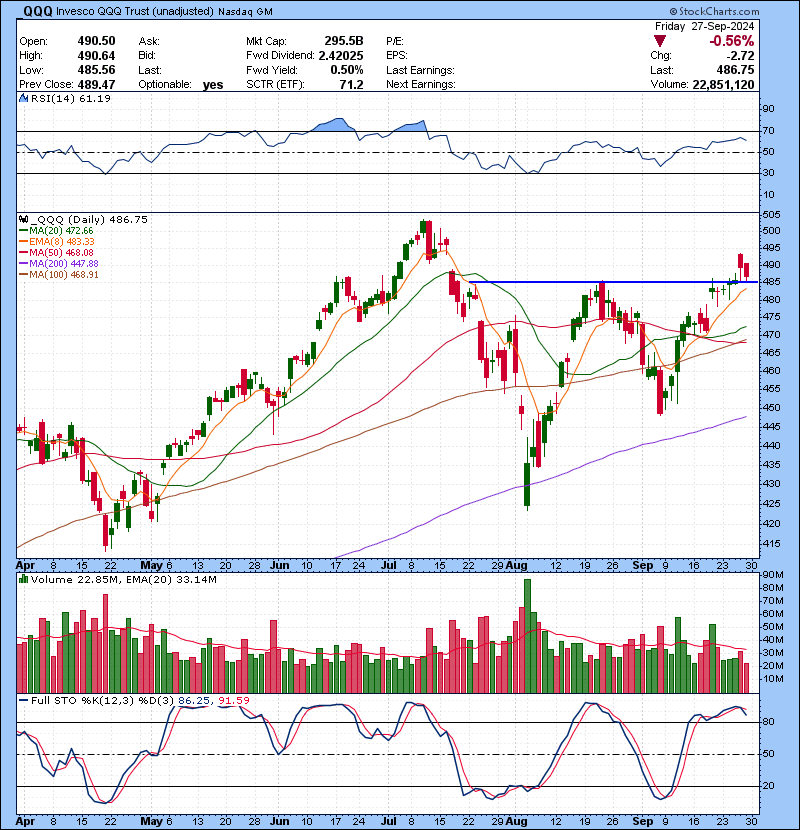Select the candlestick icon beside _QQQ (Daily)
Viewport: 800px width, 830px height.
pos(24,220)
